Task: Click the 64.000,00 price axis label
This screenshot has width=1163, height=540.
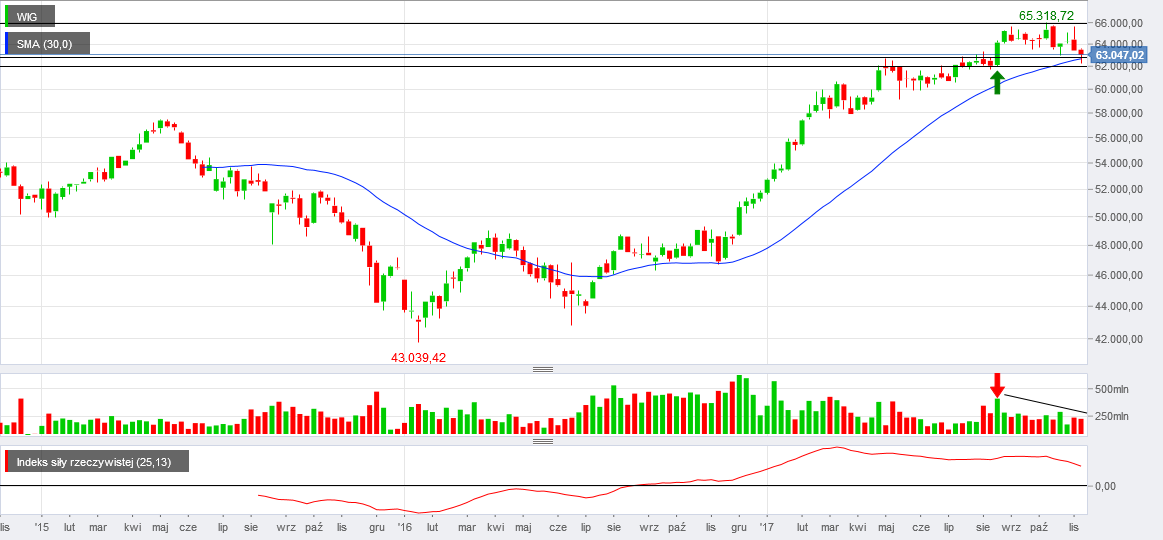Action: tap(1120, 44)
